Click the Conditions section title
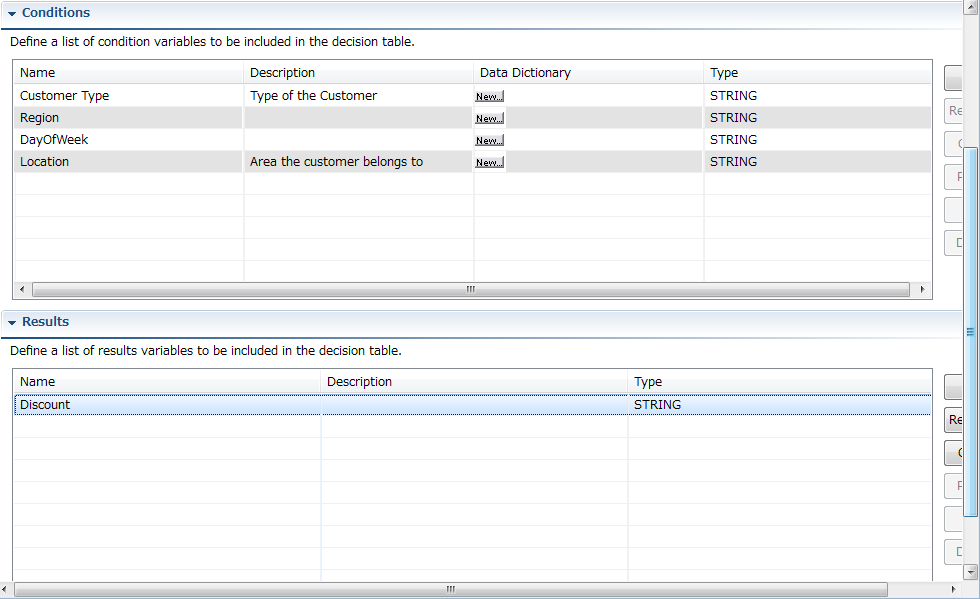Screen dimensions: 980x599 click(x=56, y=13)
